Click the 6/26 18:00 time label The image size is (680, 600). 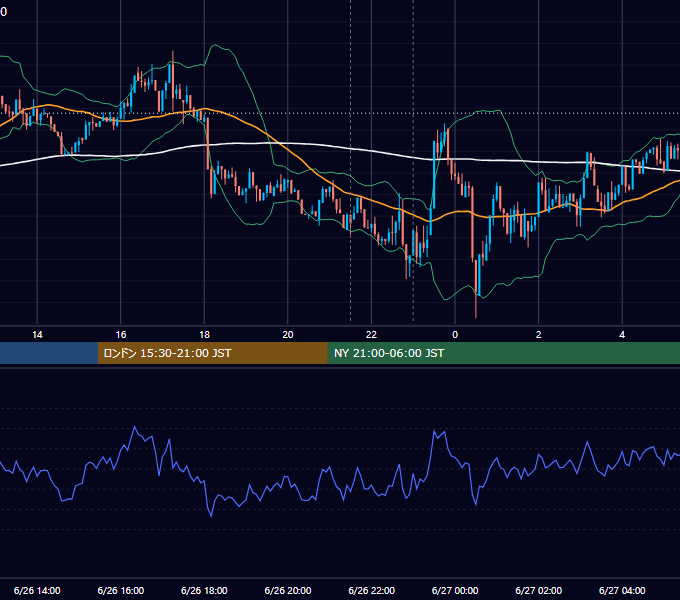[x=204, y=590]
